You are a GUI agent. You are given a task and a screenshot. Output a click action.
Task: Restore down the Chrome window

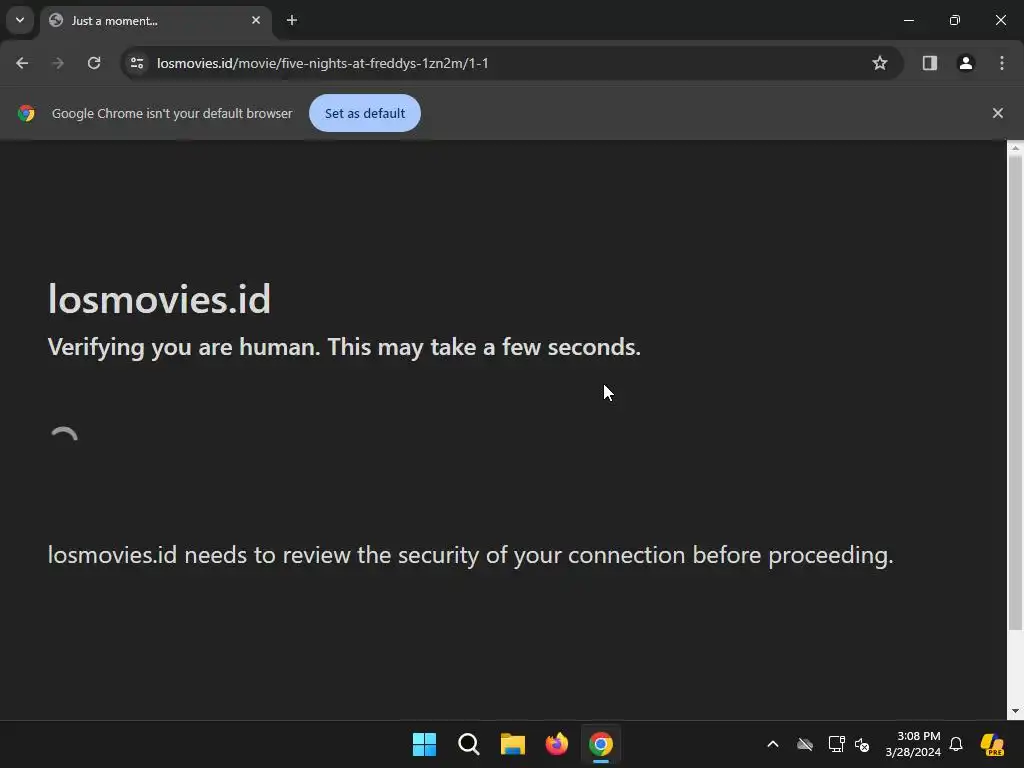point(955,20)
